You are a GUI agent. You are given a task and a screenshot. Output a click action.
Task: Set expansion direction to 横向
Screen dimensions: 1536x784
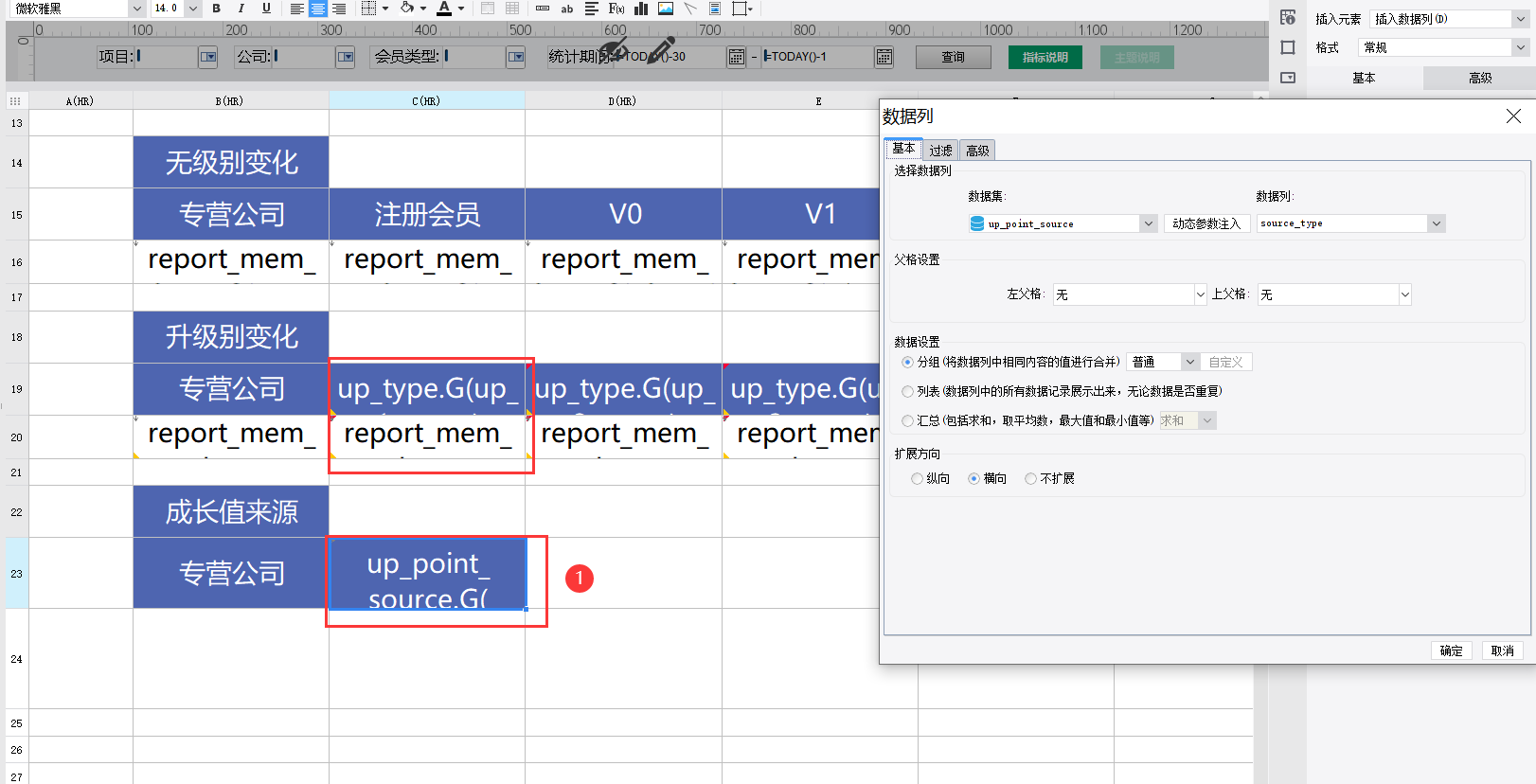coord(973,478)
